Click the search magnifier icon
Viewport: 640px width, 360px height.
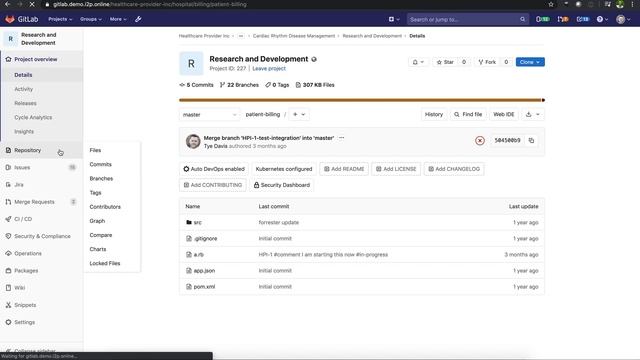click(x=522, y=19)
